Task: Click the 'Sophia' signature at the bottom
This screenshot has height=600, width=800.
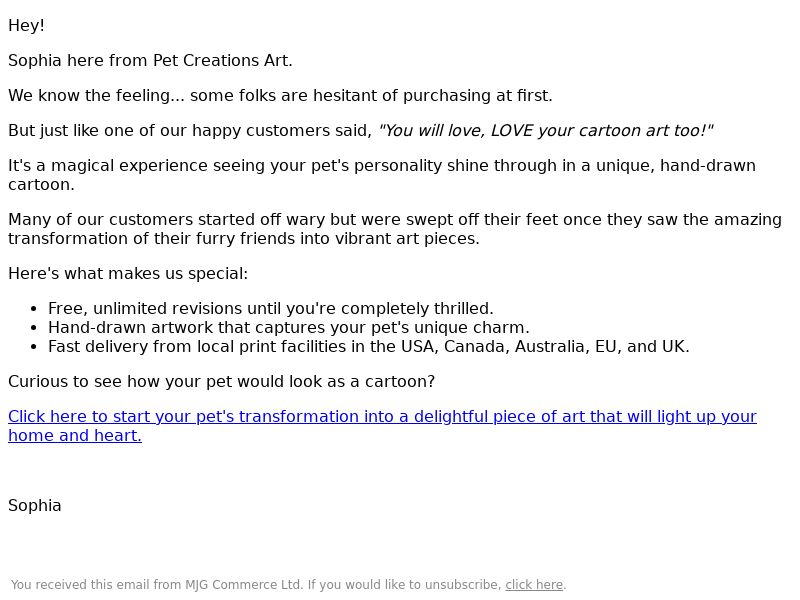Action: [35, 506]
